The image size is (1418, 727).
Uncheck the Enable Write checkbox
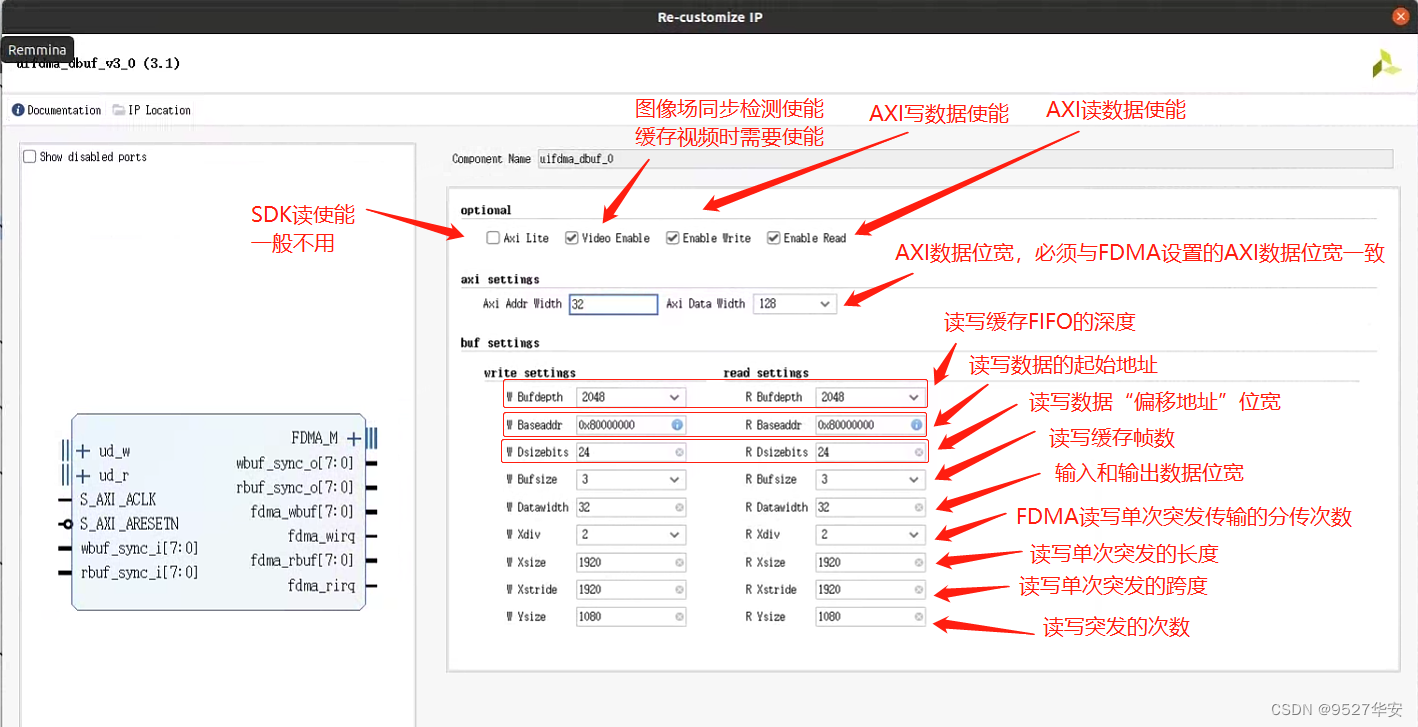point(673,238)
